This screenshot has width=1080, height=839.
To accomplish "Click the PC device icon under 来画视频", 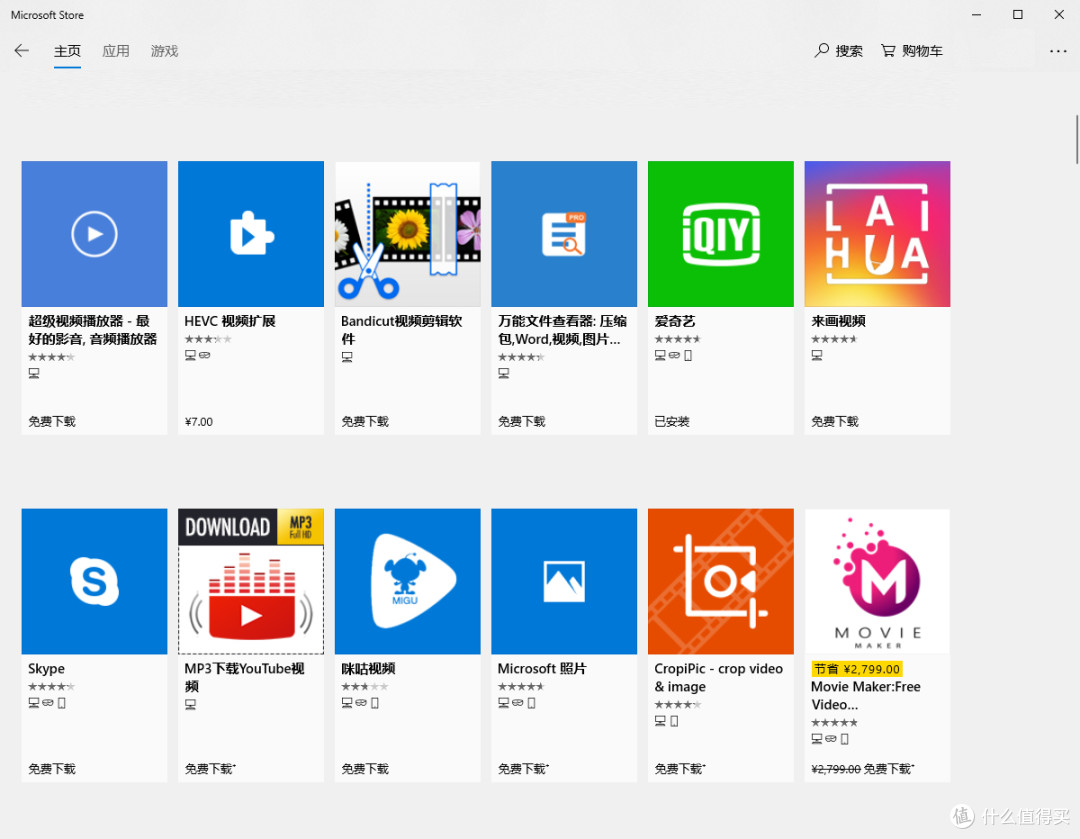I will tap(817, 355).
